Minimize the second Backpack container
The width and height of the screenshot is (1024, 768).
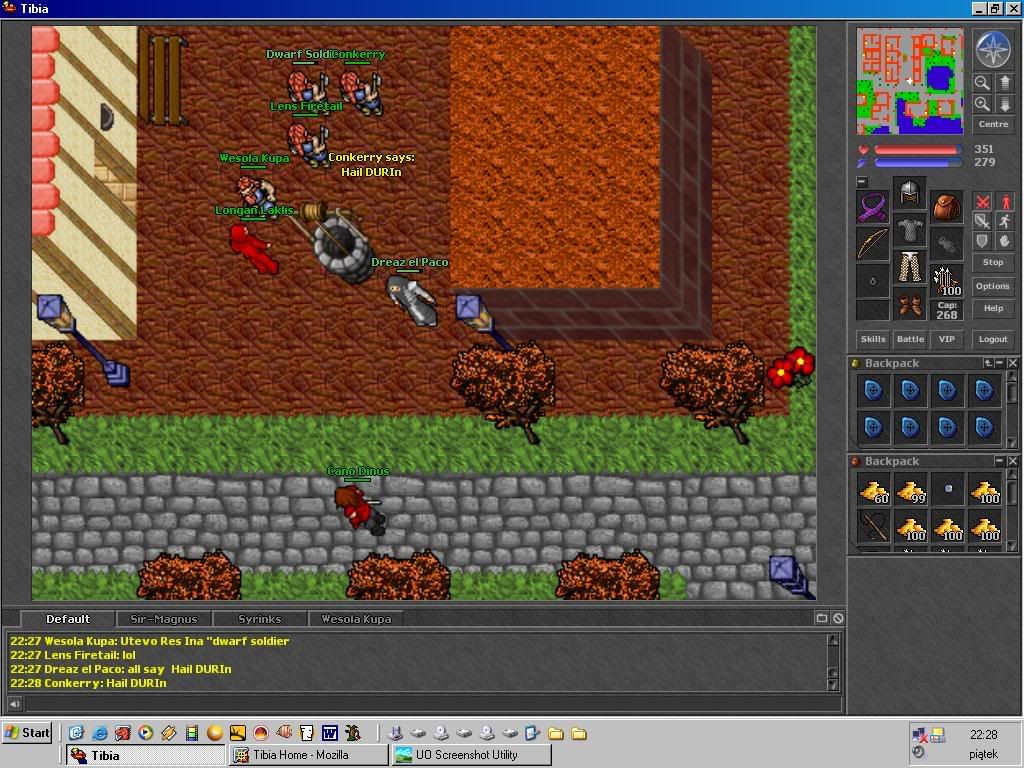coord(1000,461)
